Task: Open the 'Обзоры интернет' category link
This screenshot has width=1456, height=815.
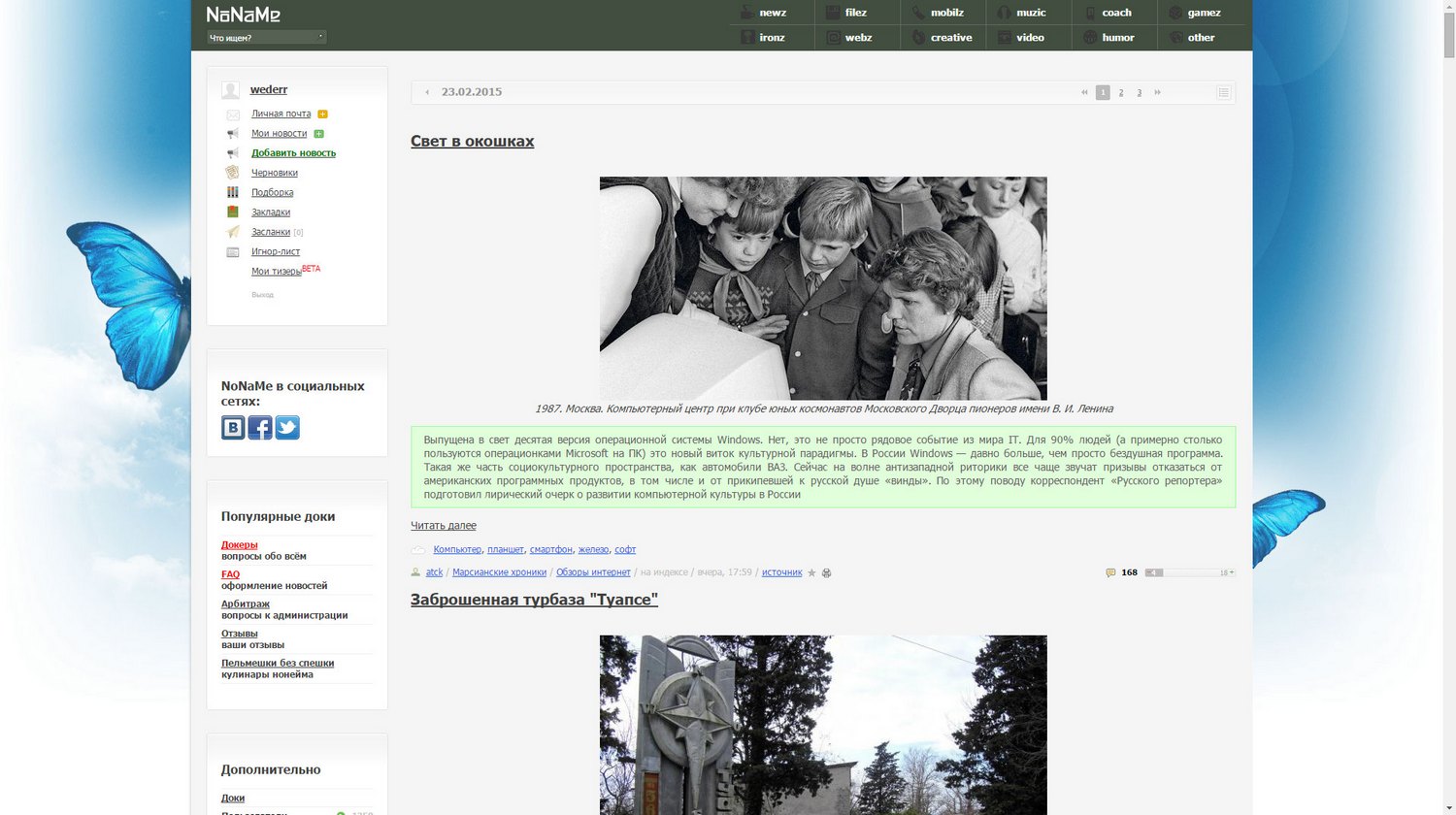Action: tap(593, 572)
